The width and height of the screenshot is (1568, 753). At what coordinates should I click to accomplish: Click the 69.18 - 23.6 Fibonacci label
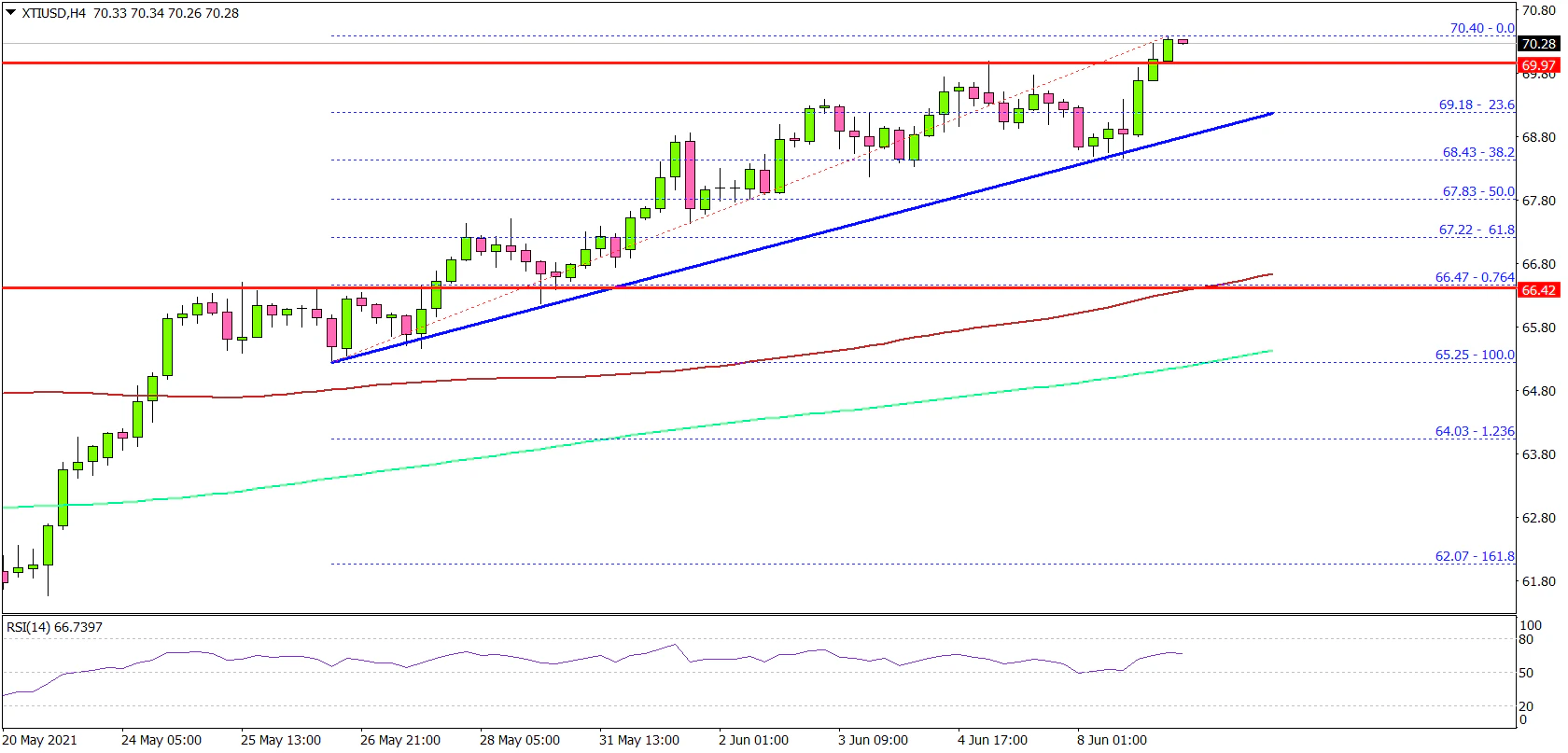click(1476, 105)
